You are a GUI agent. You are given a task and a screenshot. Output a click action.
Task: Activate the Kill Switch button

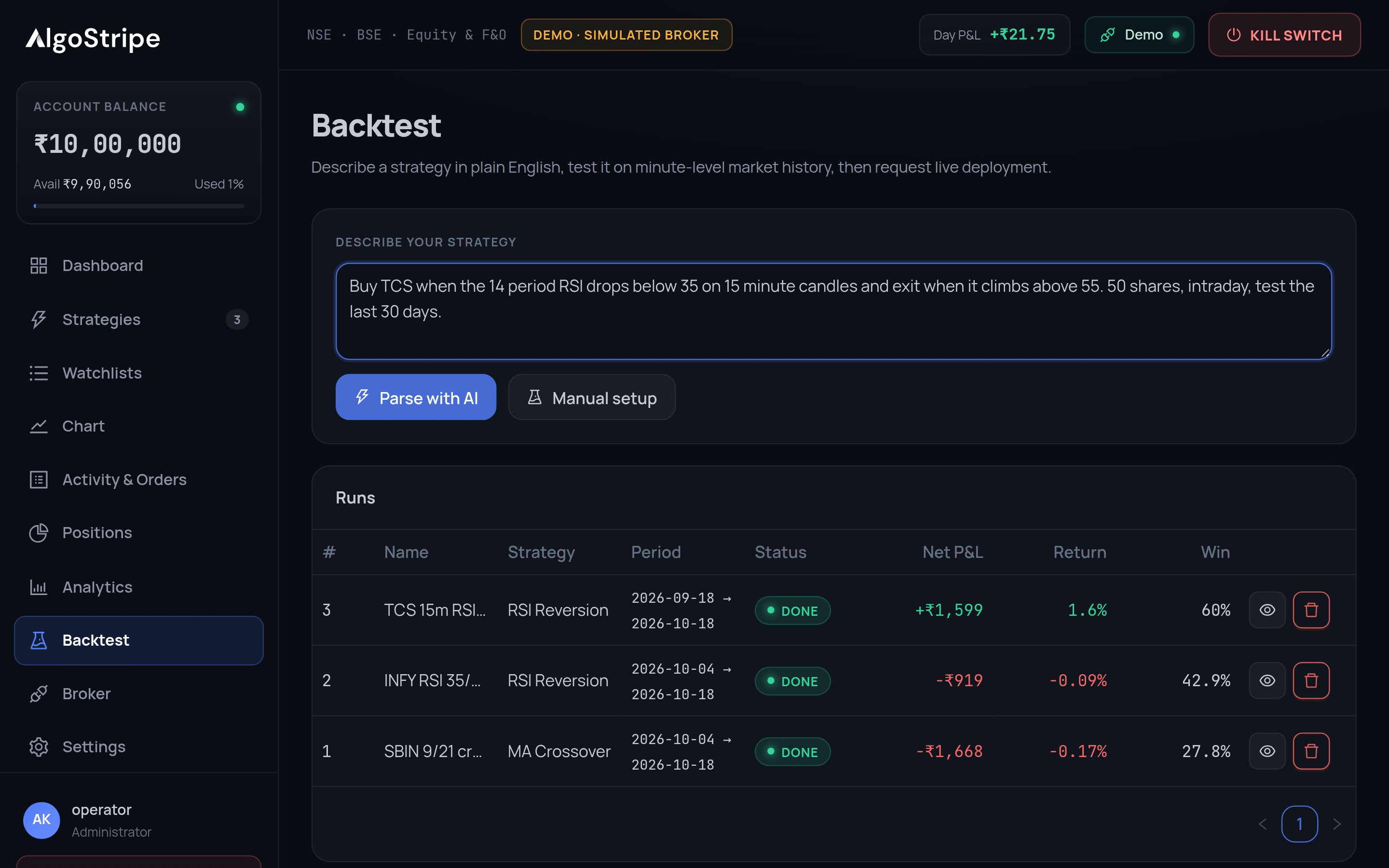tap(1284, 35)
